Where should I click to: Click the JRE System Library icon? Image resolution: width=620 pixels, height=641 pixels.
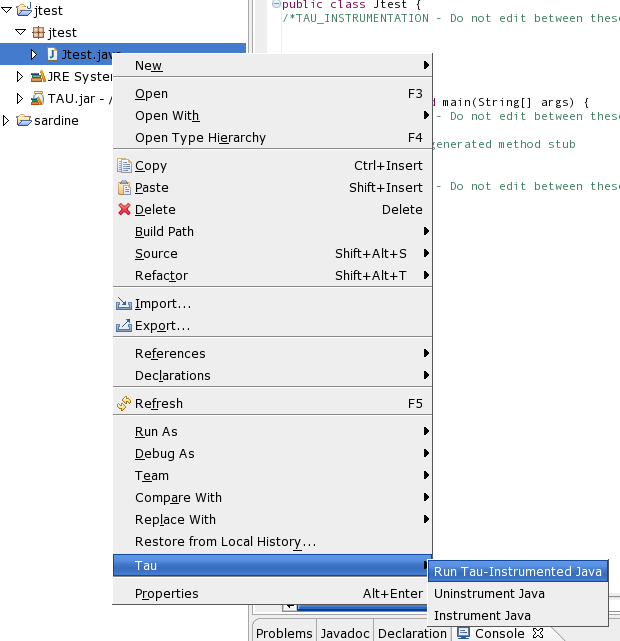(38, 76)
